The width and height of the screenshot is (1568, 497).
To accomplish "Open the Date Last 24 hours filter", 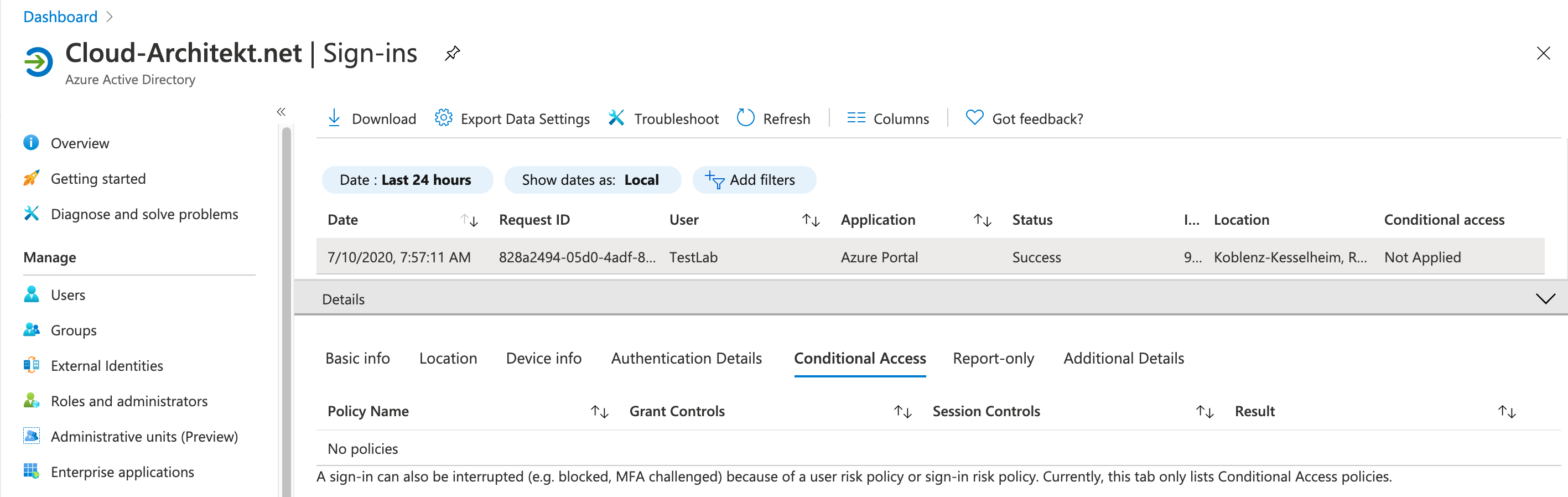I will point(407,180).
